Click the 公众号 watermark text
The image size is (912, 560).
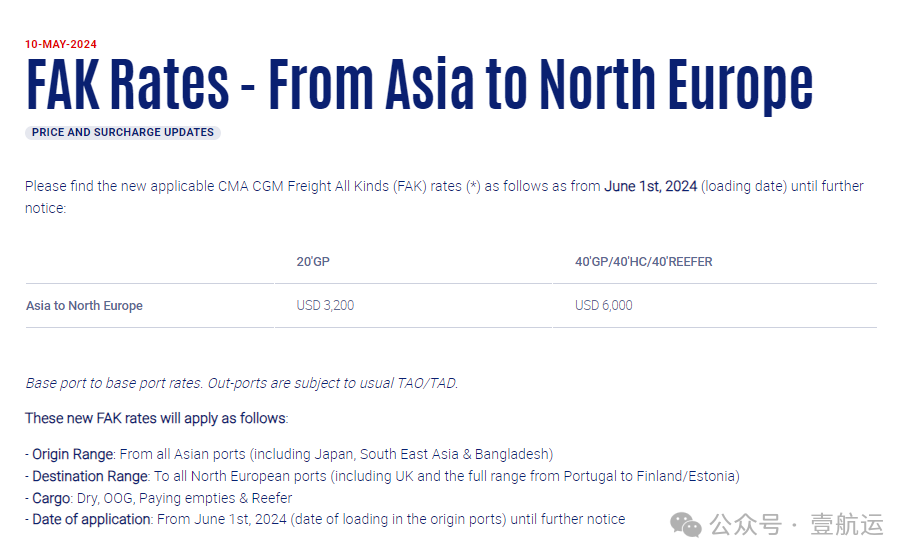tap(746, 525)
